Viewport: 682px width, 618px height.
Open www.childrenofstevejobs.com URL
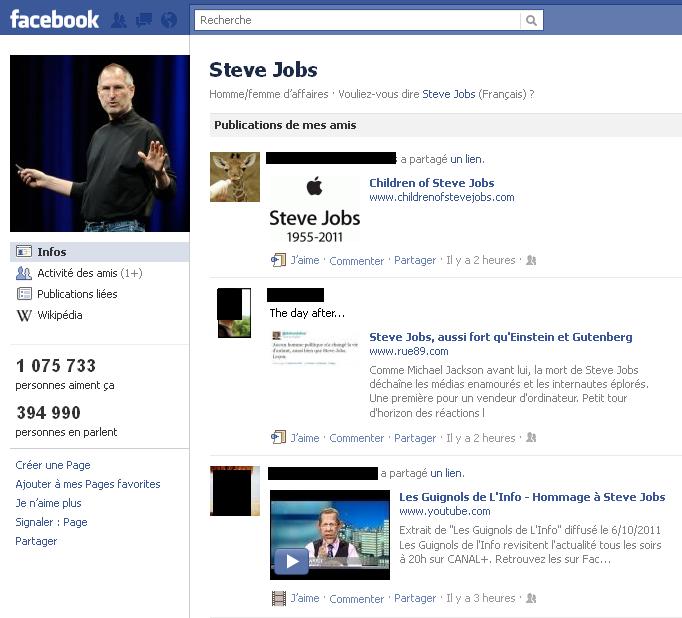(x=441, y=197)
